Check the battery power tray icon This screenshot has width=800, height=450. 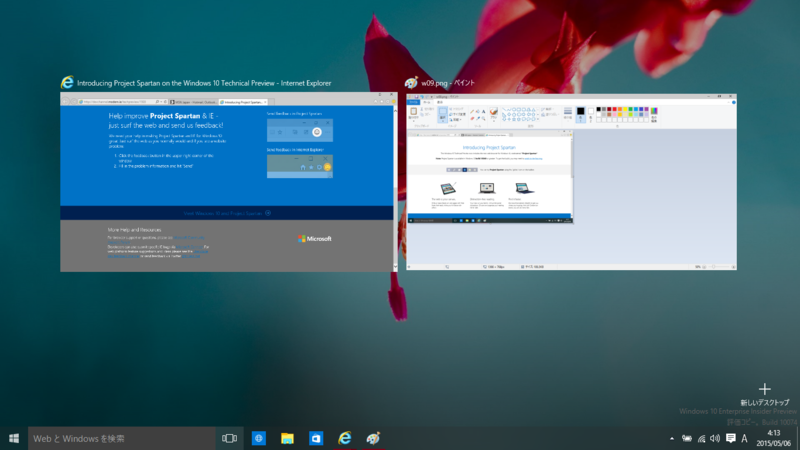tap(687, 438)
